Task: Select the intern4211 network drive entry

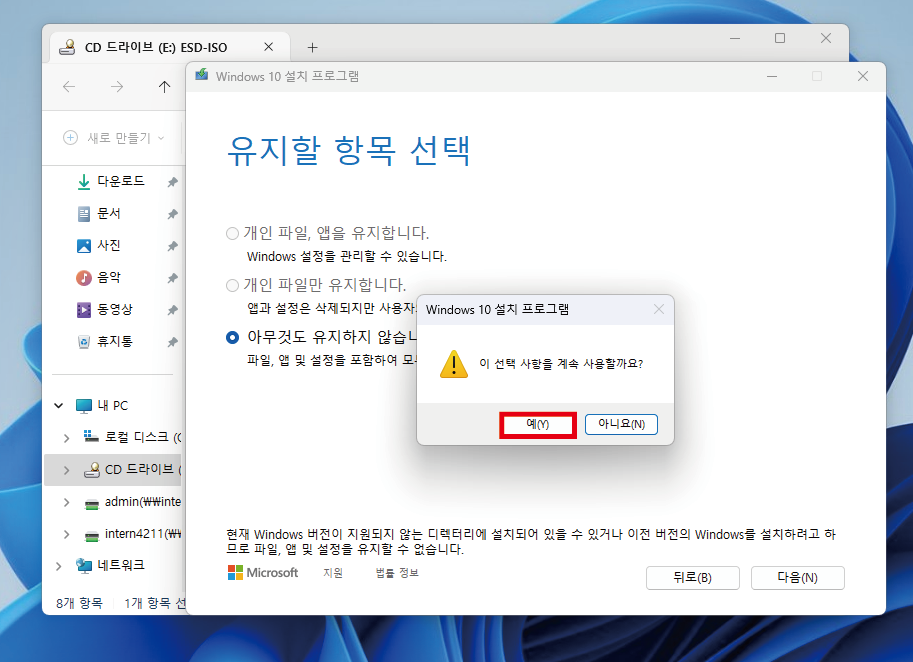Action: point(132,534)
